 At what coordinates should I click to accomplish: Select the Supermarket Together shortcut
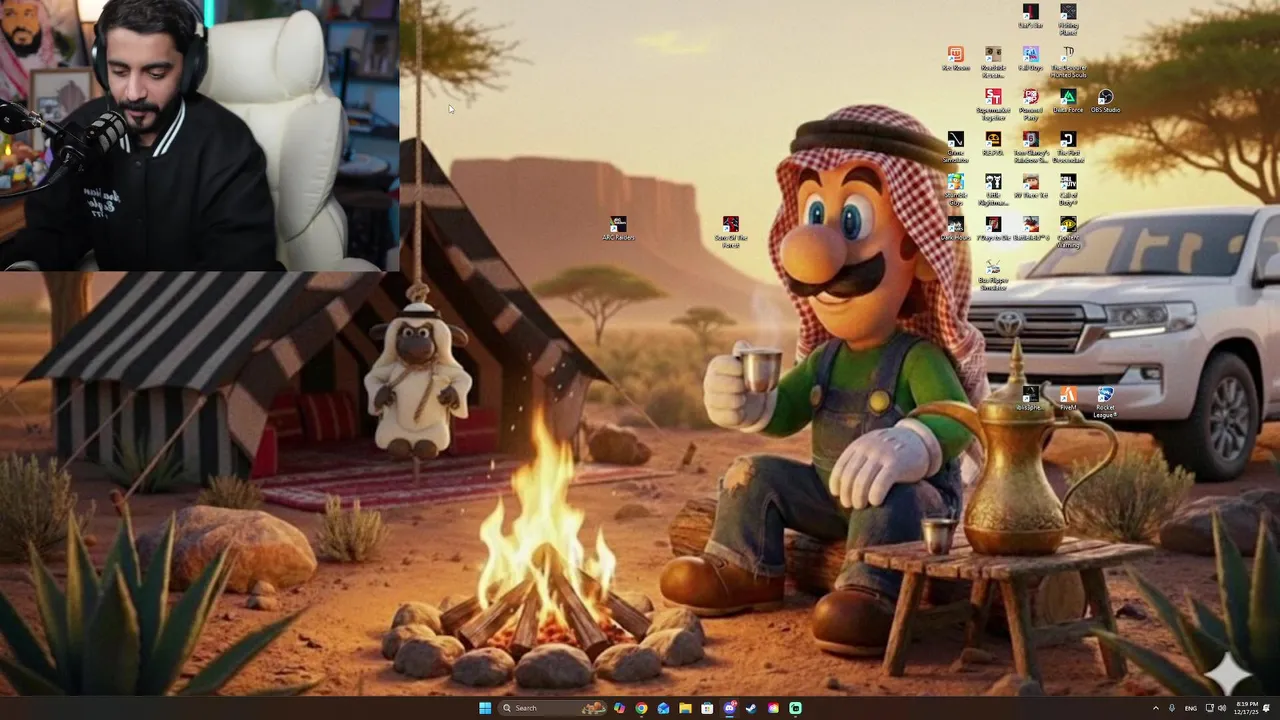(993, 103)
